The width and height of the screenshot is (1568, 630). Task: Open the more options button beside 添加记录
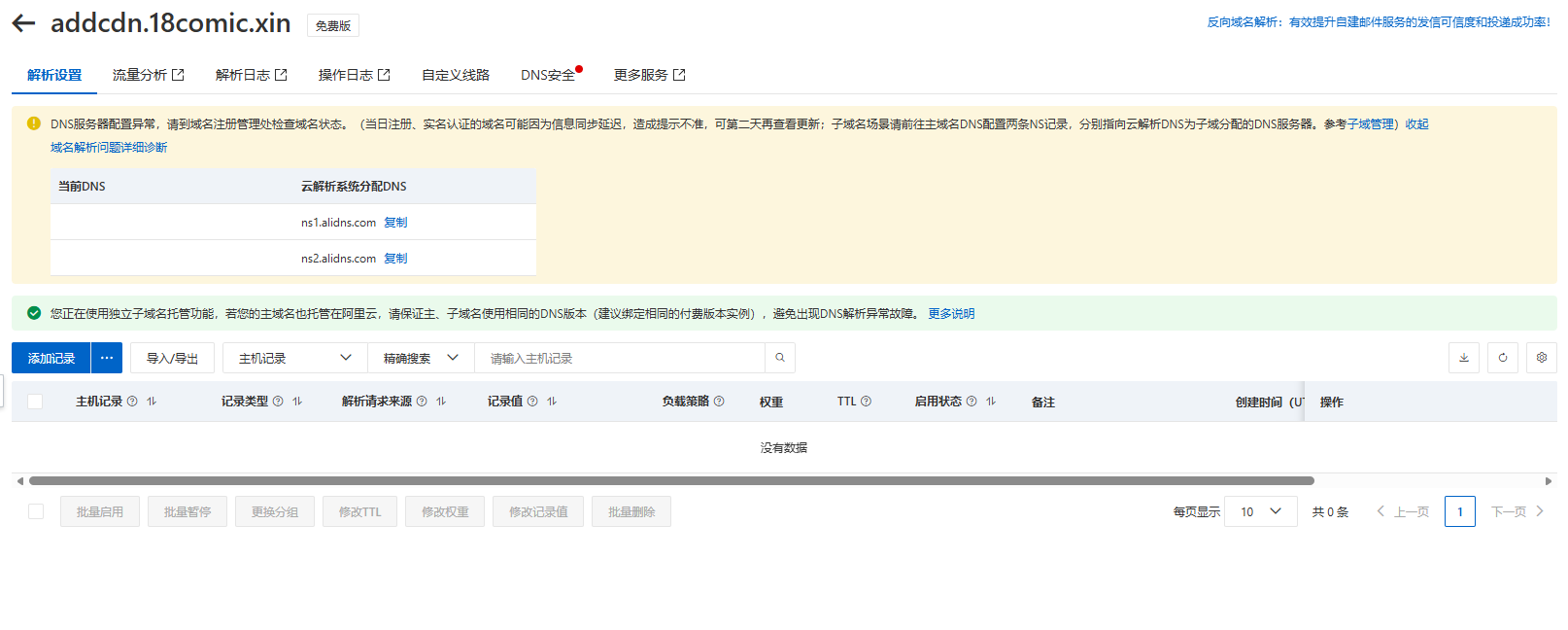click(107, 358)
